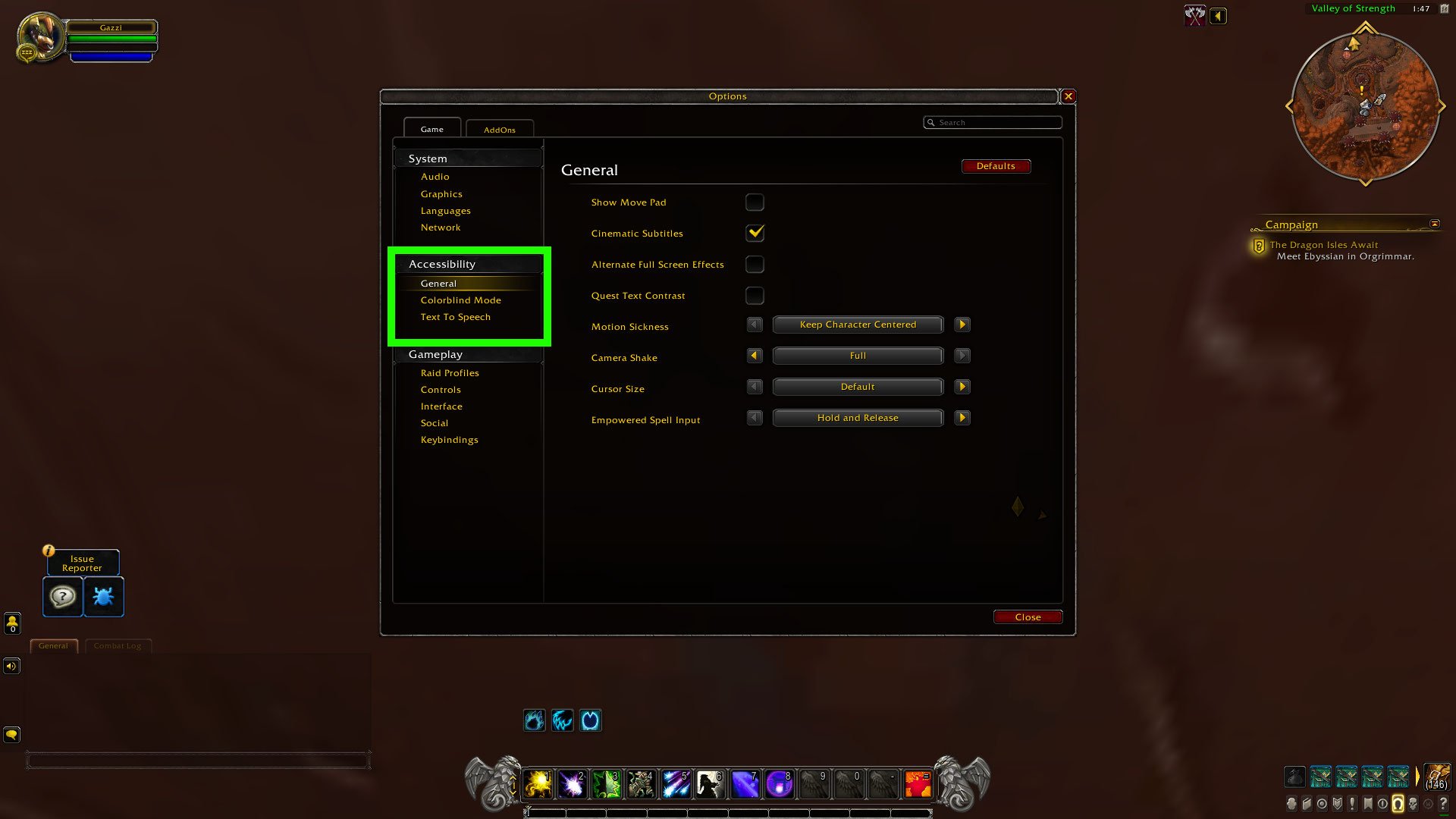Toggle the Quest Text Contrast checkbox
Screen dimensions: 1456x819
click(x=755, y=295)
